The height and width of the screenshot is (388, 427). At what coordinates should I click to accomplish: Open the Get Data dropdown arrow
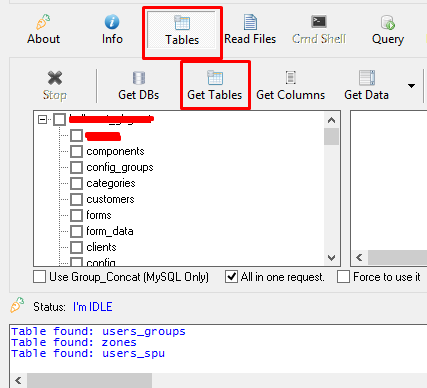pos(411,86)
